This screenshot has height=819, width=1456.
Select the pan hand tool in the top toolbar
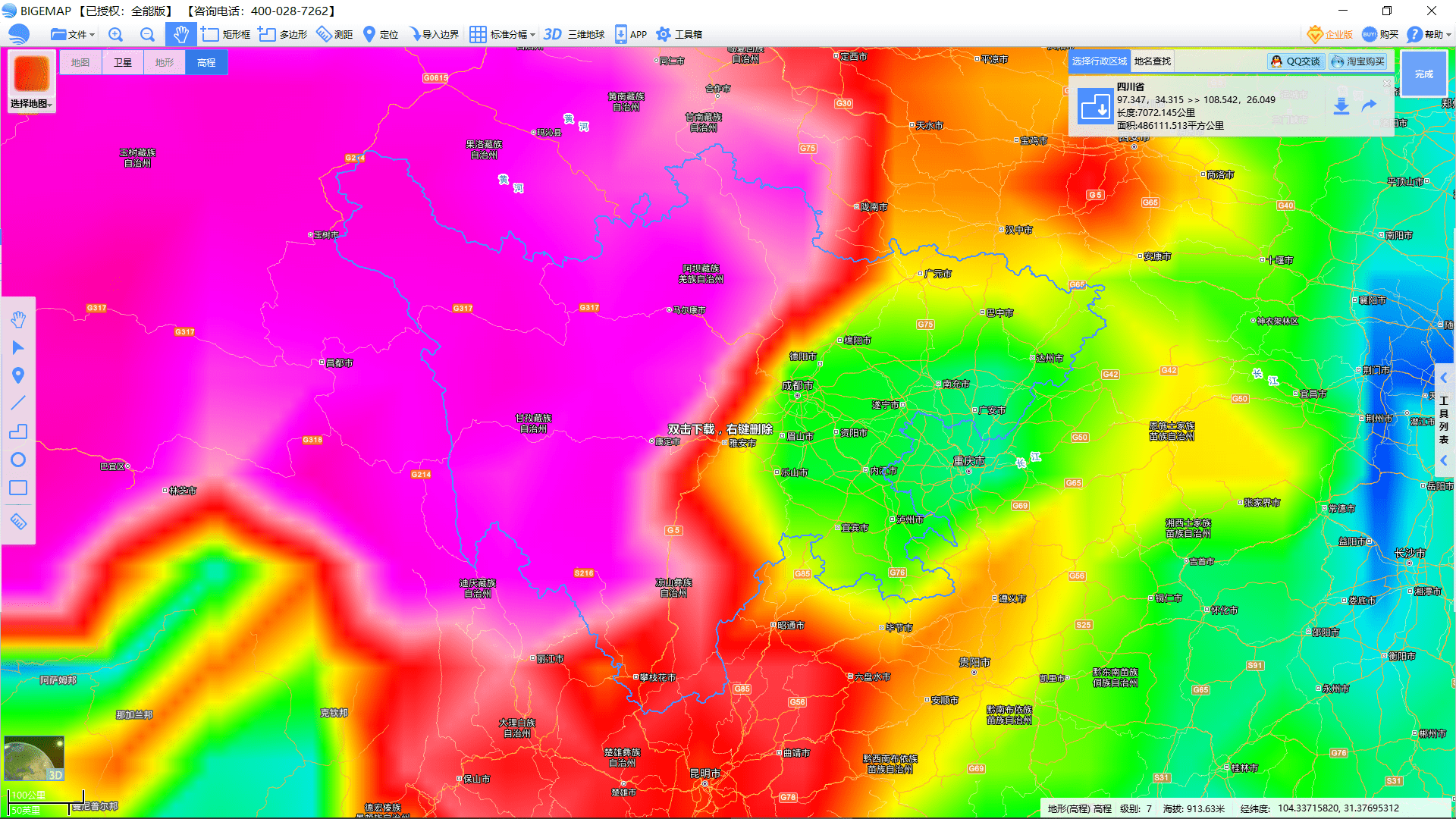[180, 34]
